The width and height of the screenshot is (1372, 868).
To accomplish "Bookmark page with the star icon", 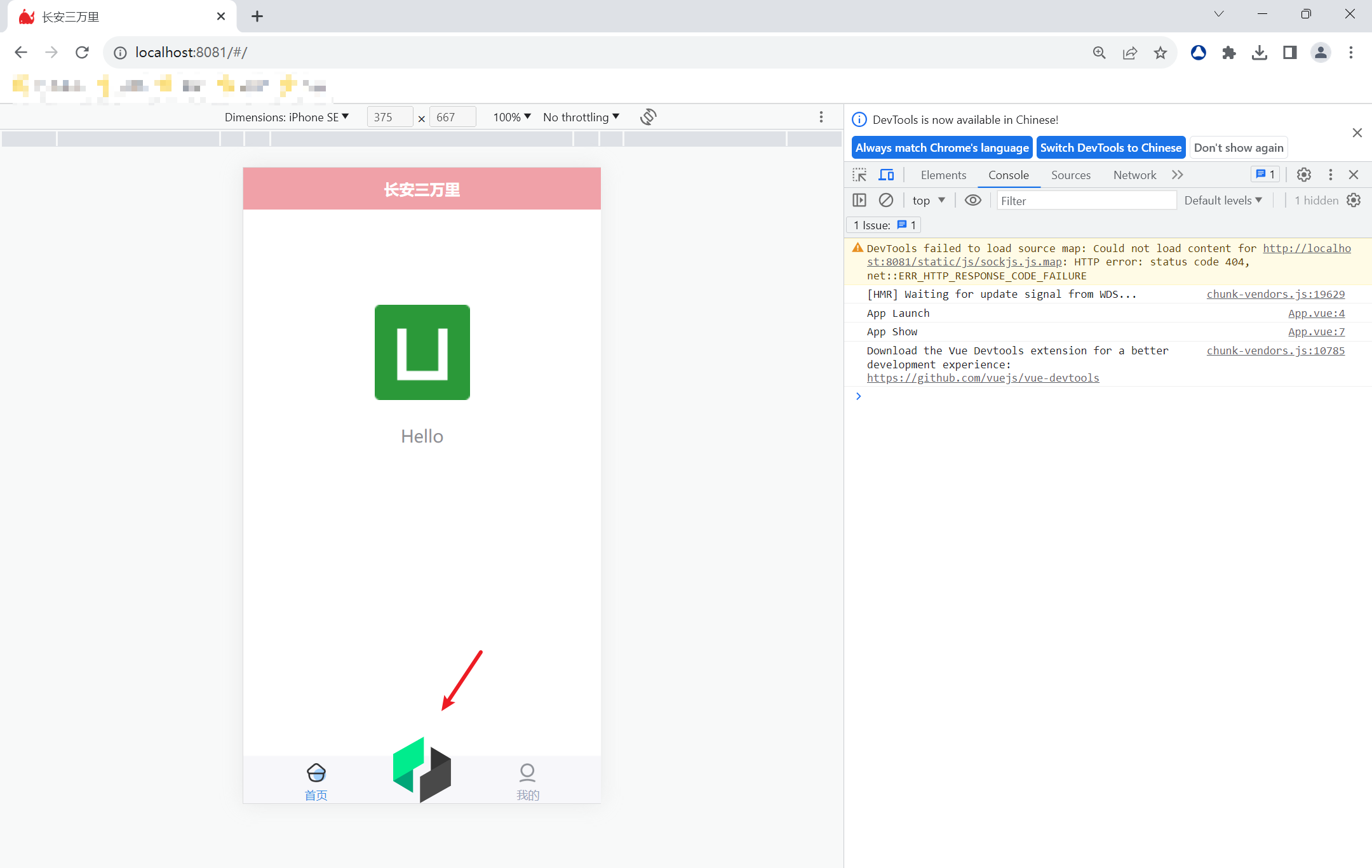I will point(1160,53).
